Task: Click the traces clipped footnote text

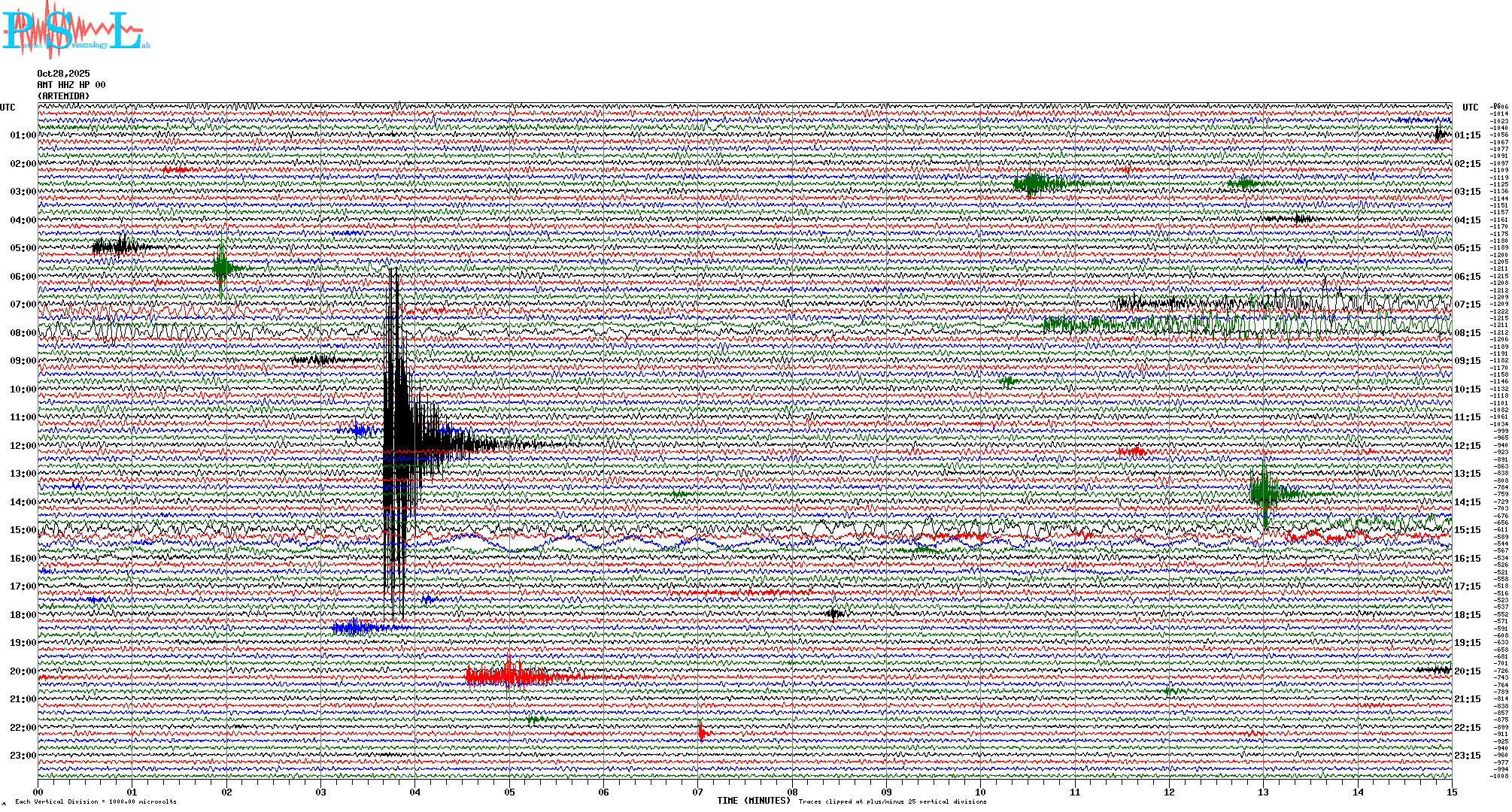Action: (892, 801)
